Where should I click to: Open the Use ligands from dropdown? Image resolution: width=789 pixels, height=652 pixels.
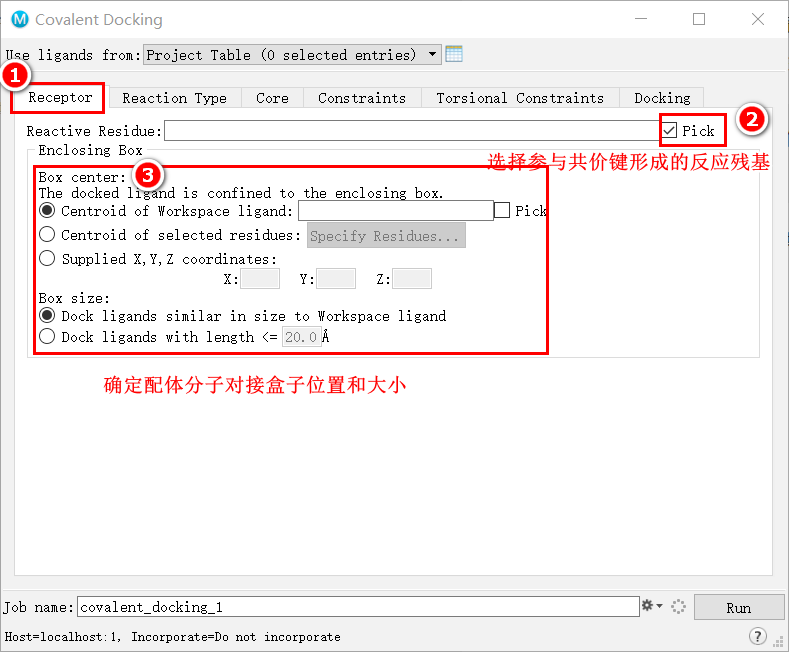pos(292,54)
